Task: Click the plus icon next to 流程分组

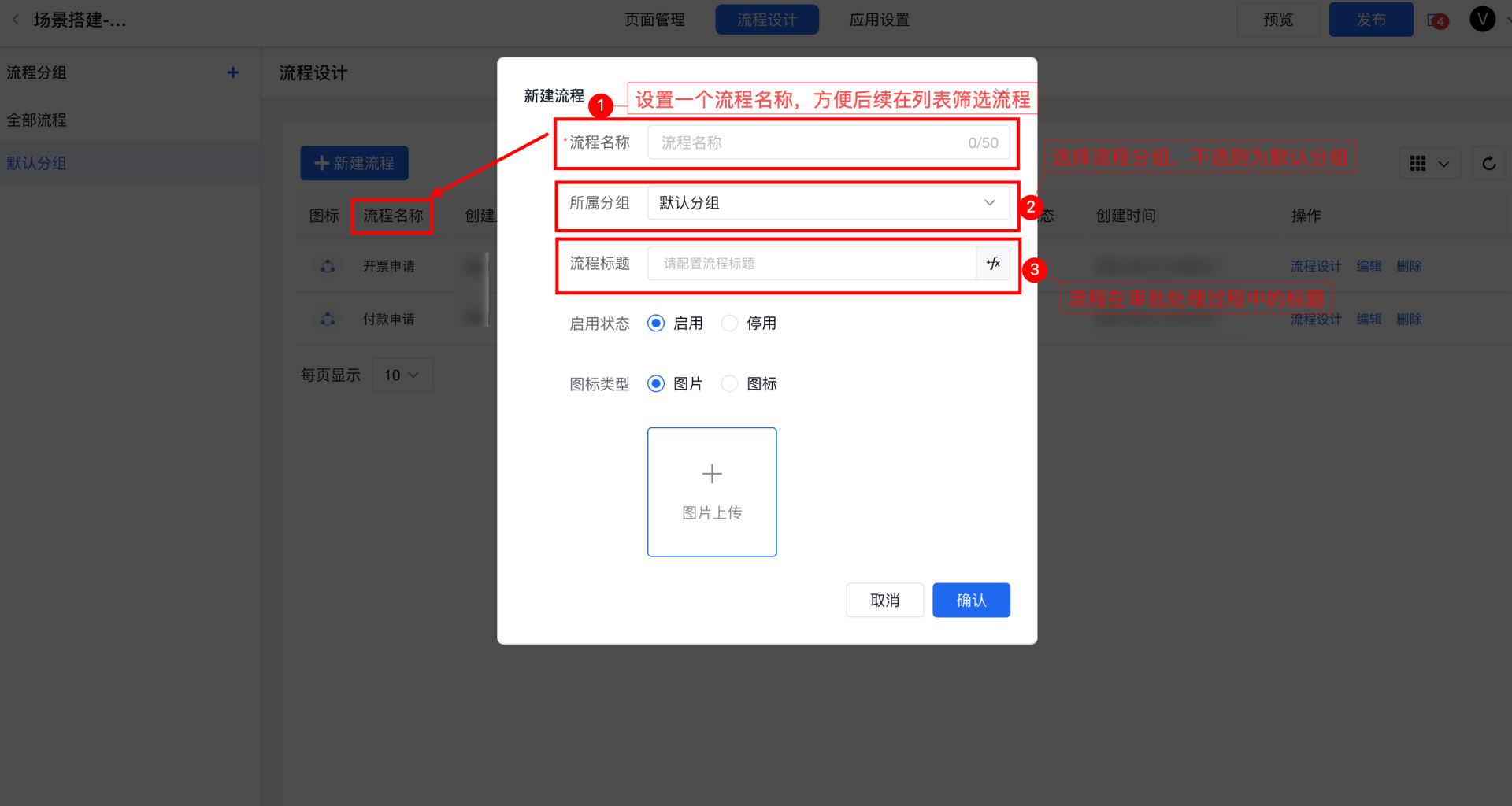Action: click(x=233, y=72)
